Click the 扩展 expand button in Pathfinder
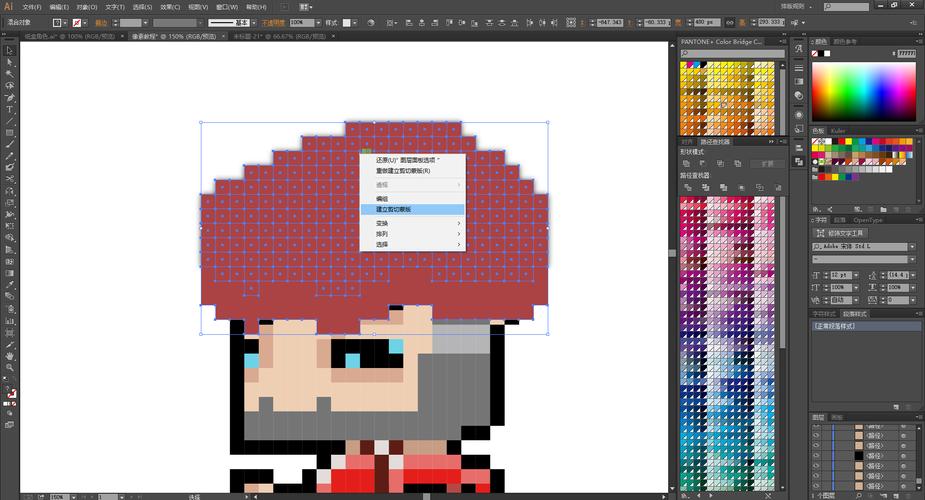 tap(766, 162)
